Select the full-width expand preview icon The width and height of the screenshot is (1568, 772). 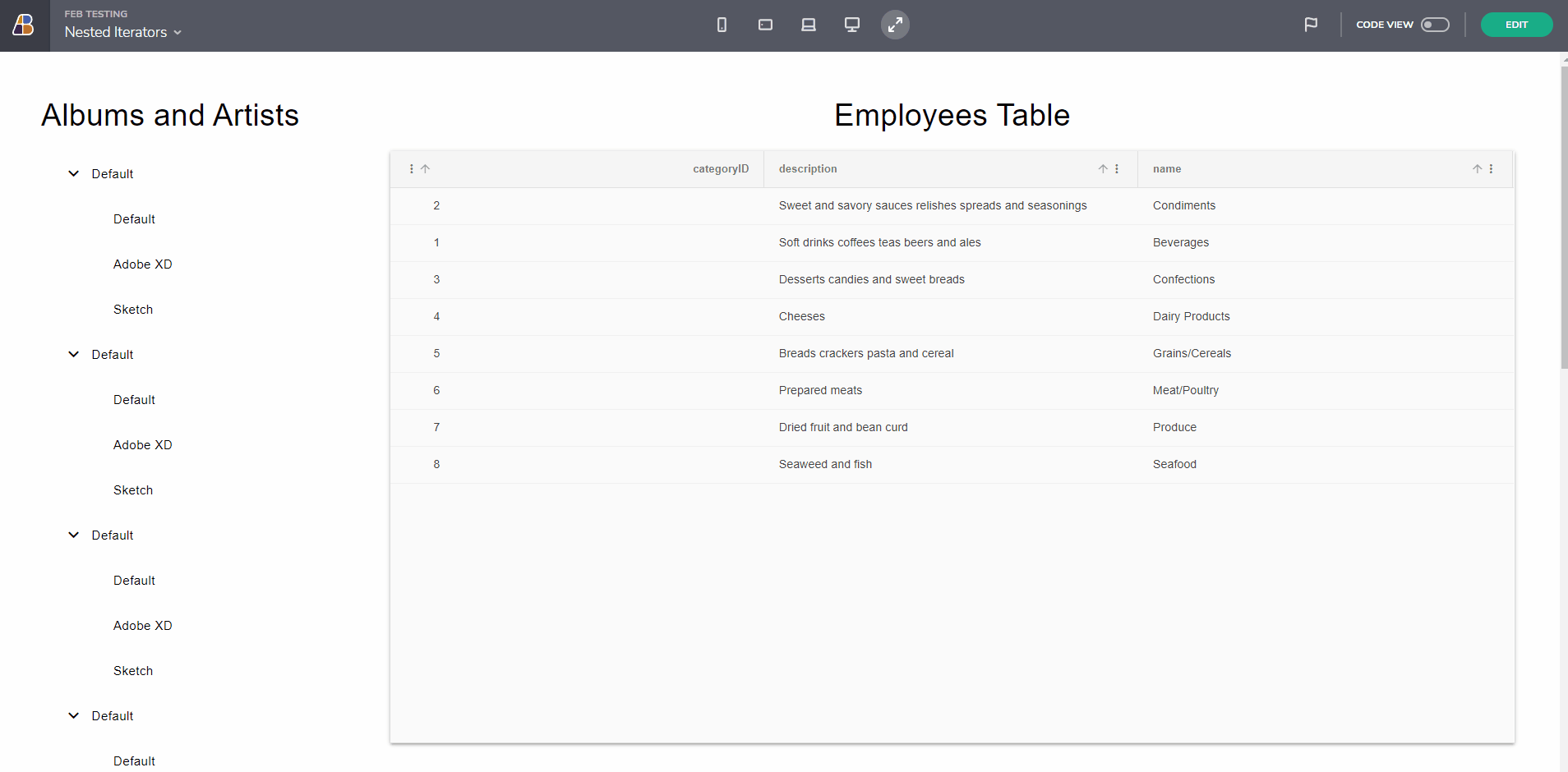point(895,25)
